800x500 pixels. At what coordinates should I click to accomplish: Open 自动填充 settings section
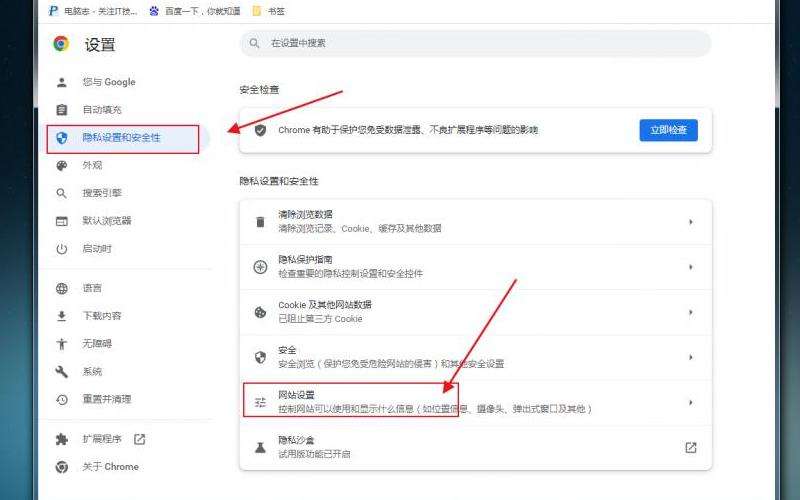[102, 110]
